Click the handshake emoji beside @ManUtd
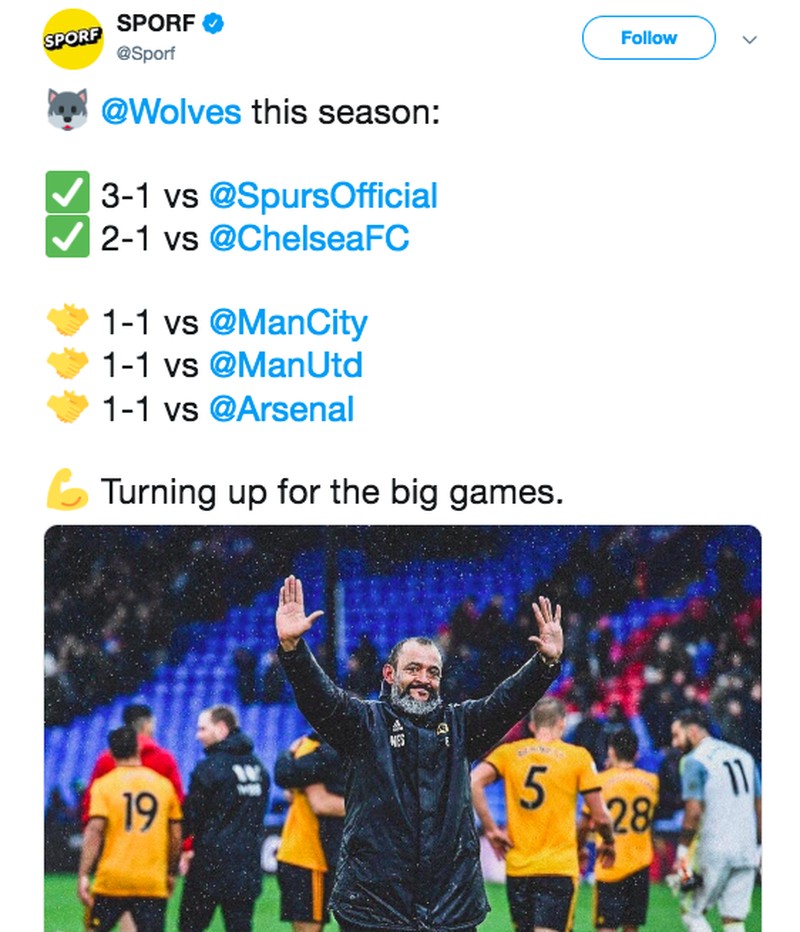 click(68, 365)
